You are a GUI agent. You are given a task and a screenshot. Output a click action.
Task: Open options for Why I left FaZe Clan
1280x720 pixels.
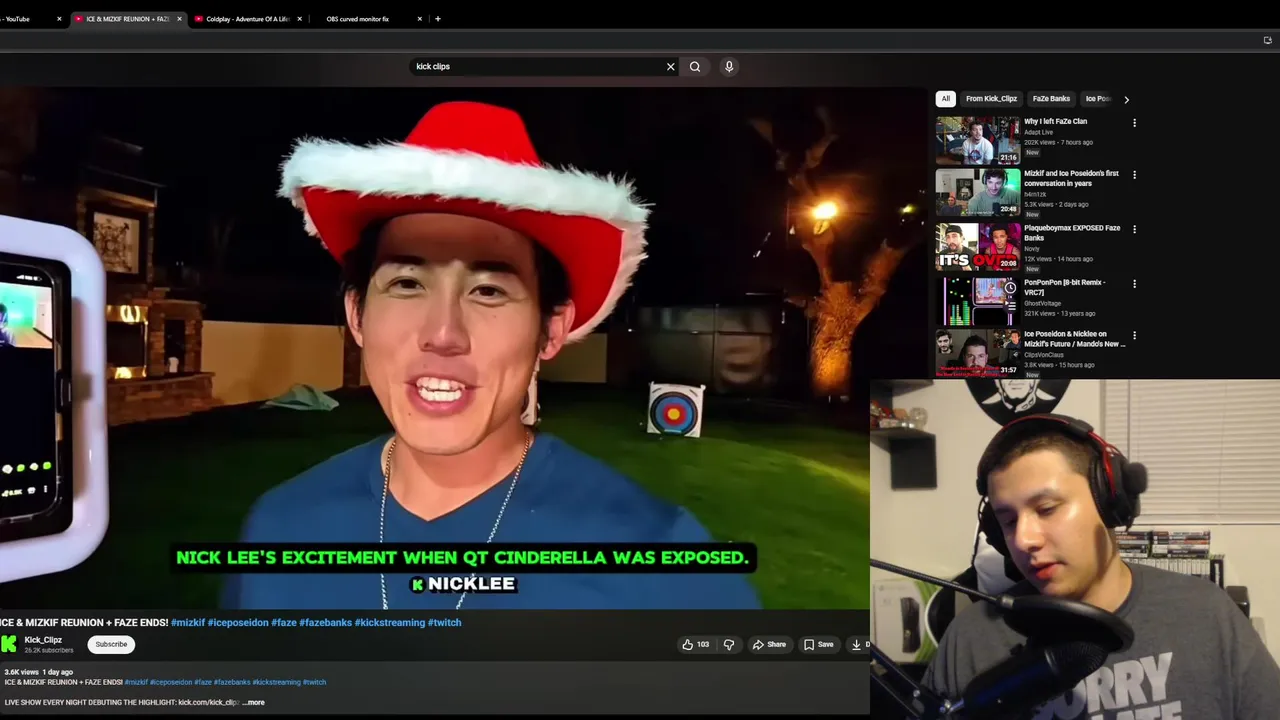1134,123
